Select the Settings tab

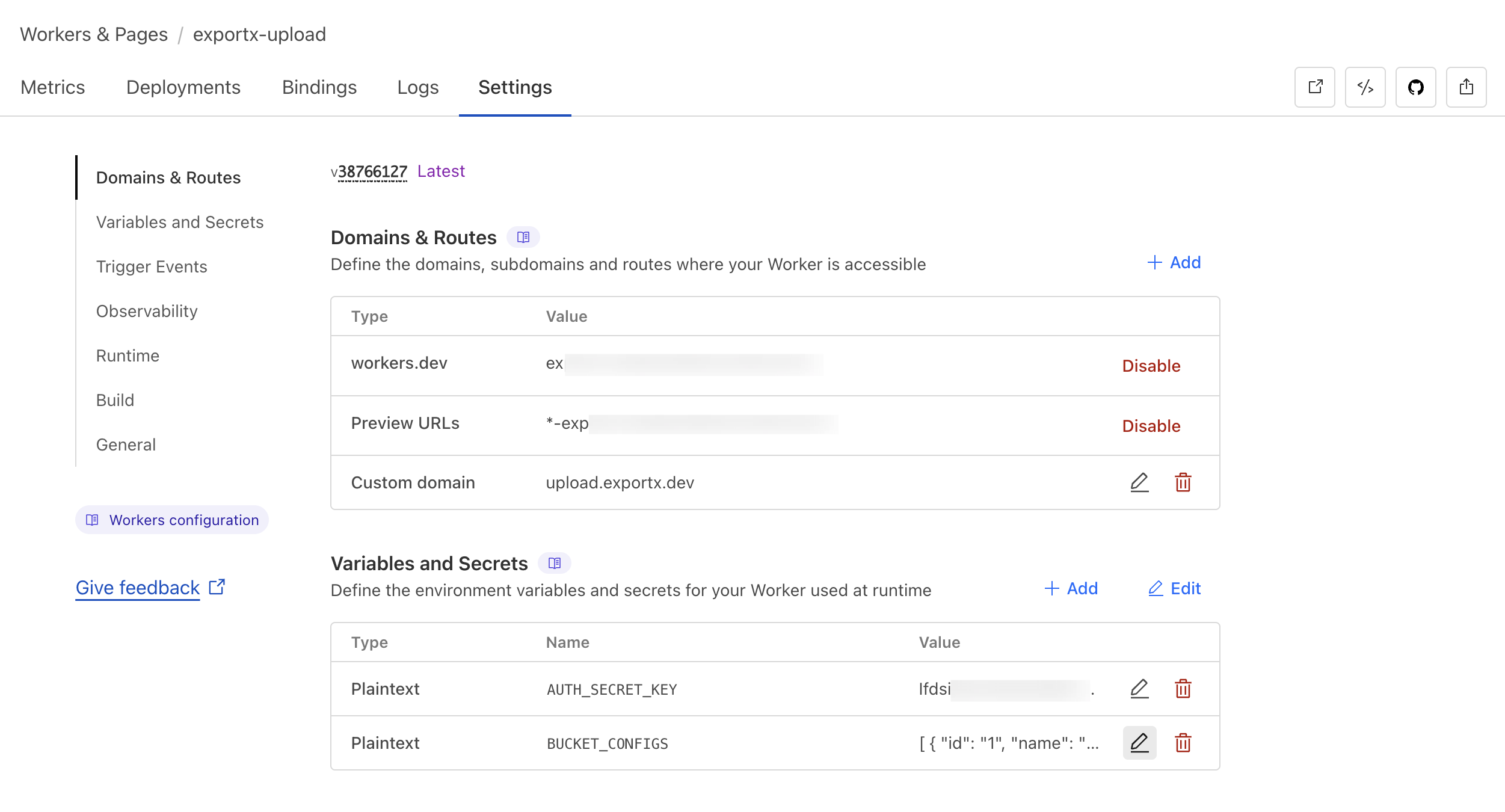pyautogui.click(x=515, y=87)
